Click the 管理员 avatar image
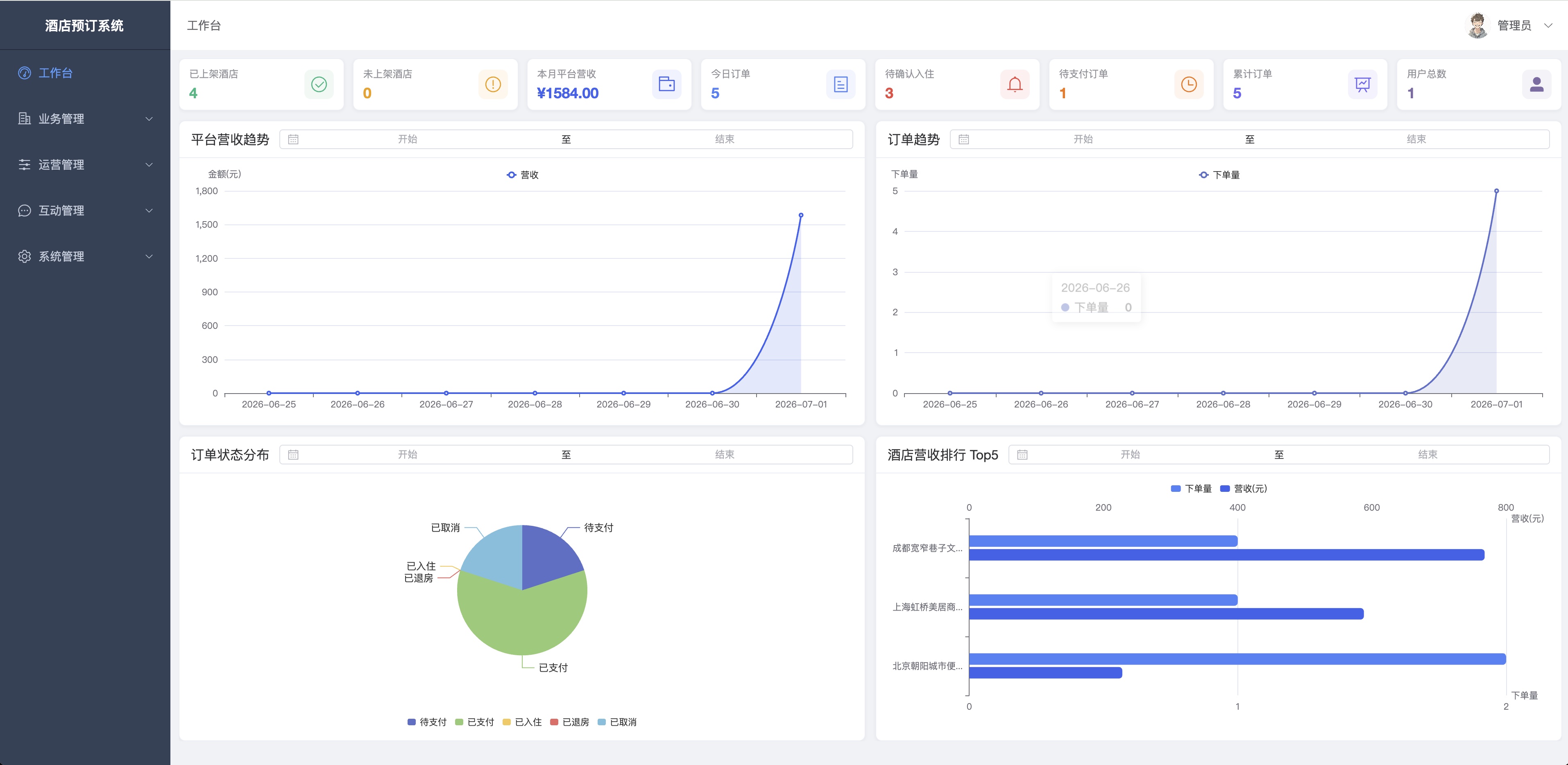The image size is (1568, 765). (x=1477, y=25)
